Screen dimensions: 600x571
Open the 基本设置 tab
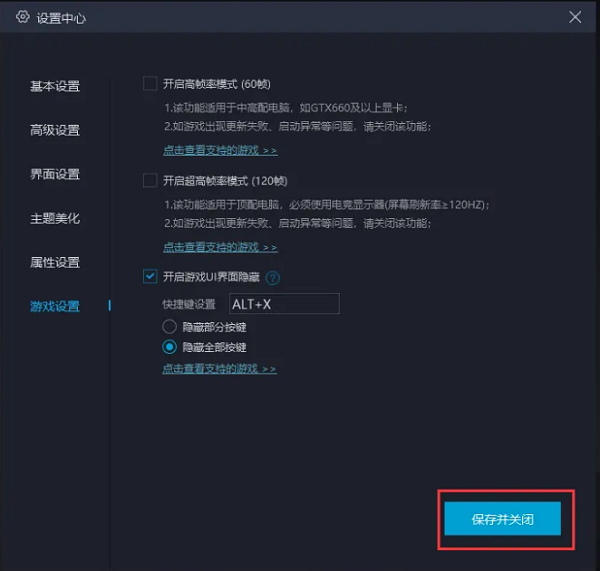(55, 86)
